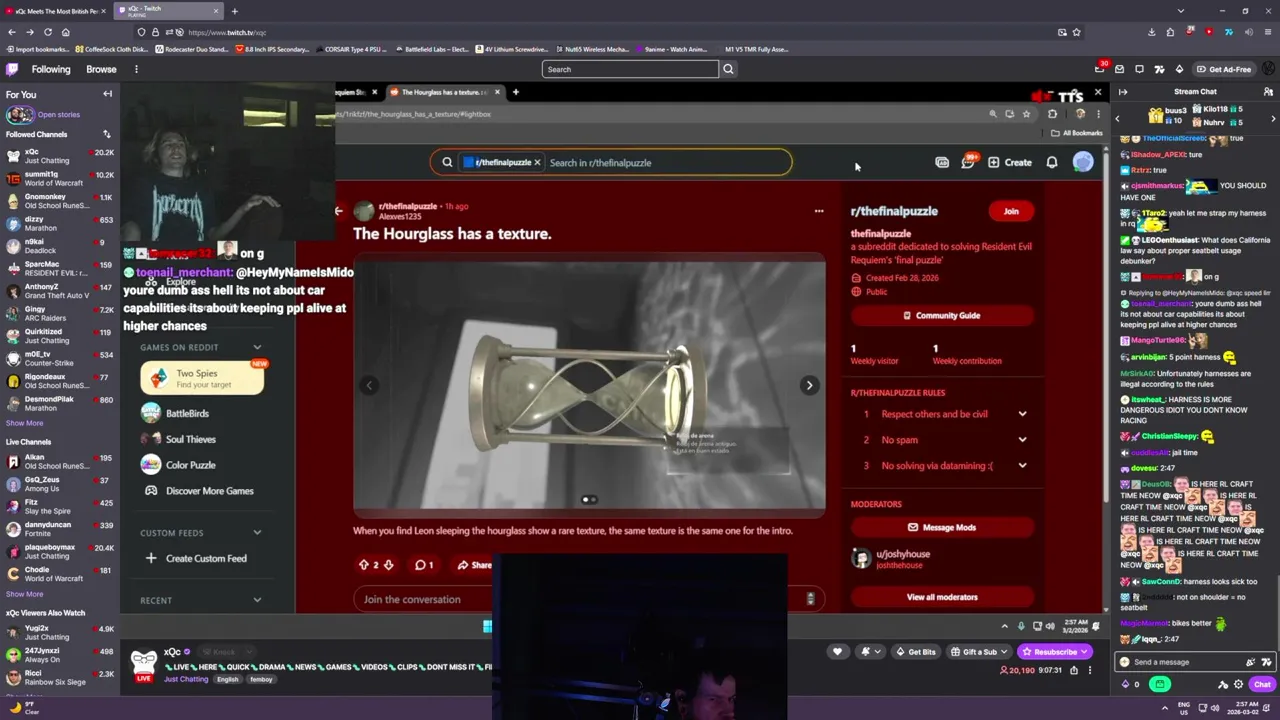Go to Firefox home page icon
The image size is (1280, 720).
coord(66,32)
